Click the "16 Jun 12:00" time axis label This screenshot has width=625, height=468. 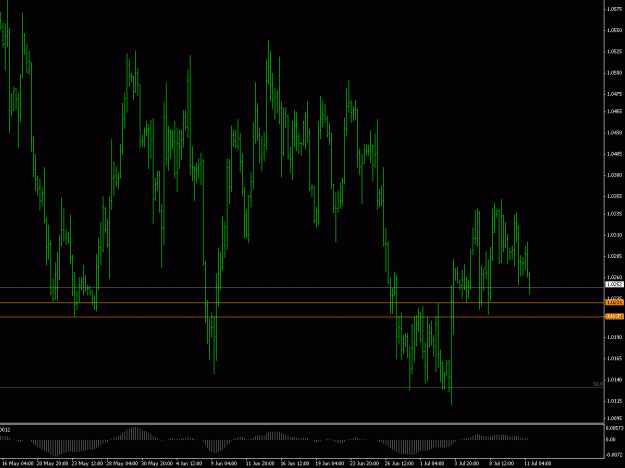pos(295,464)
